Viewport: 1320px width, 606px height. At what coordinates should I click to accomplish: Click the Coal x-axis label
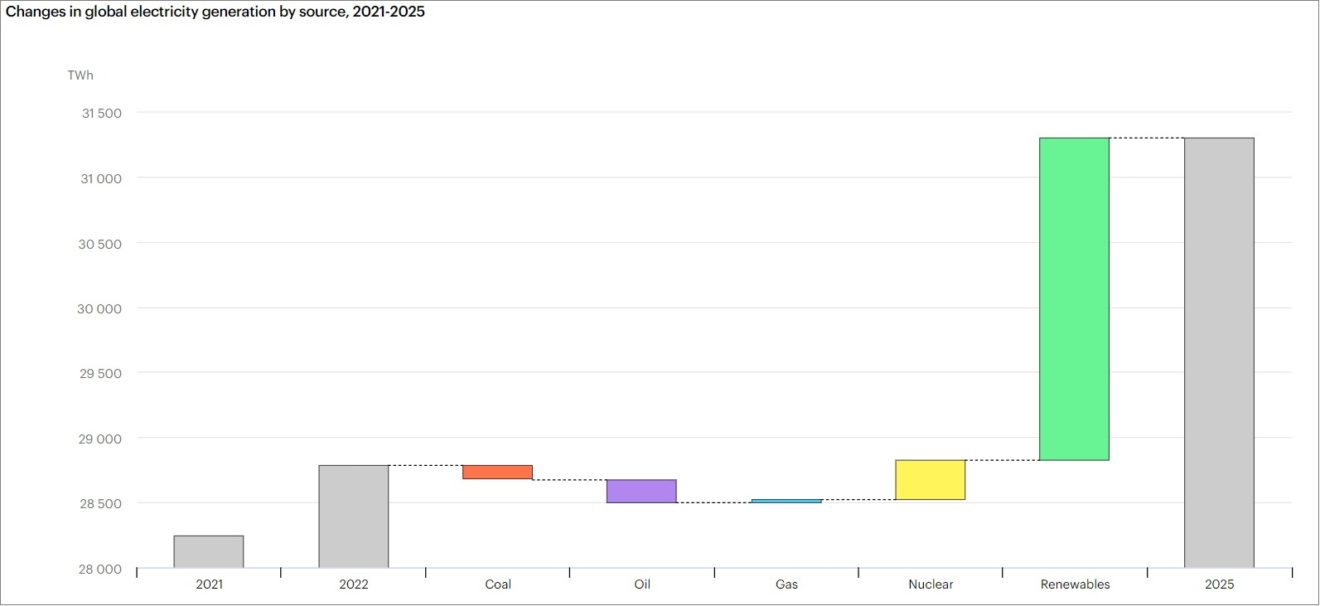497,584
